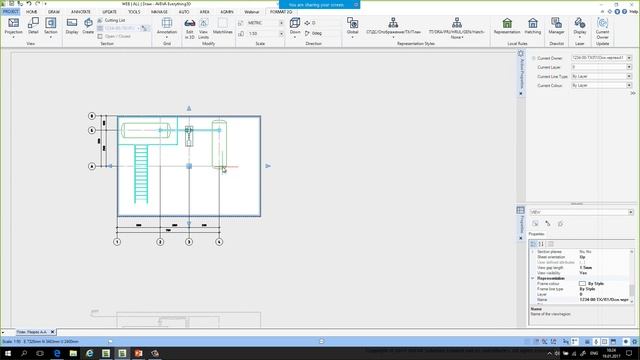Viewport: 640px width, 360px height.
Task: Click the Properties panel grid icon
Action: point(520,210)
